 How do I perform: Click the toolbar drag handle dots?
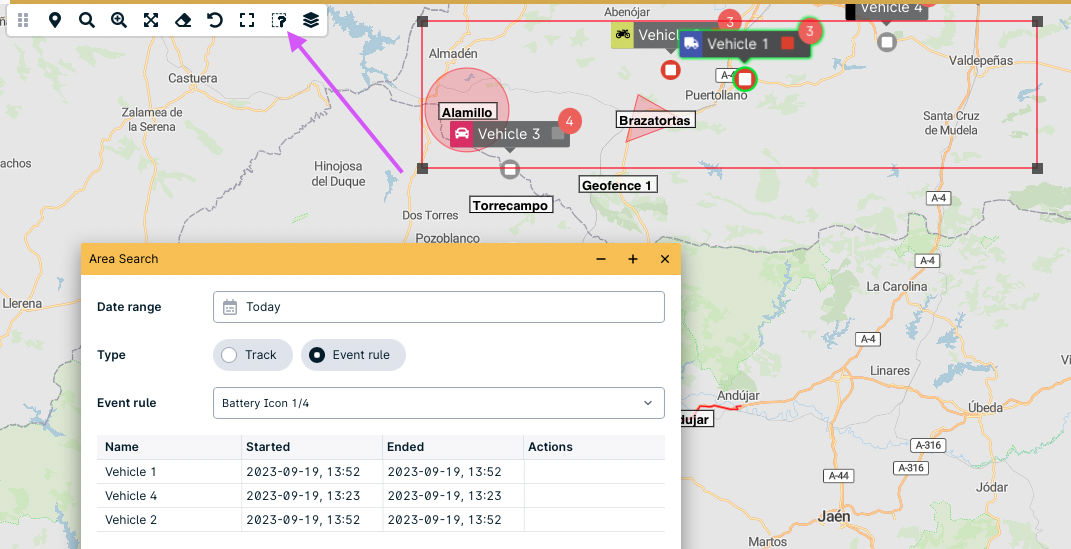23,20
